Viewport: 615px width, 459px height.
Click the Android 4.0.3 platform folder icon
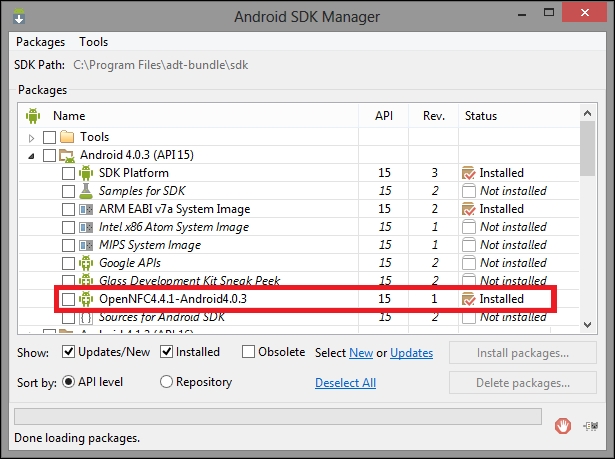click(x=67, y=155)
